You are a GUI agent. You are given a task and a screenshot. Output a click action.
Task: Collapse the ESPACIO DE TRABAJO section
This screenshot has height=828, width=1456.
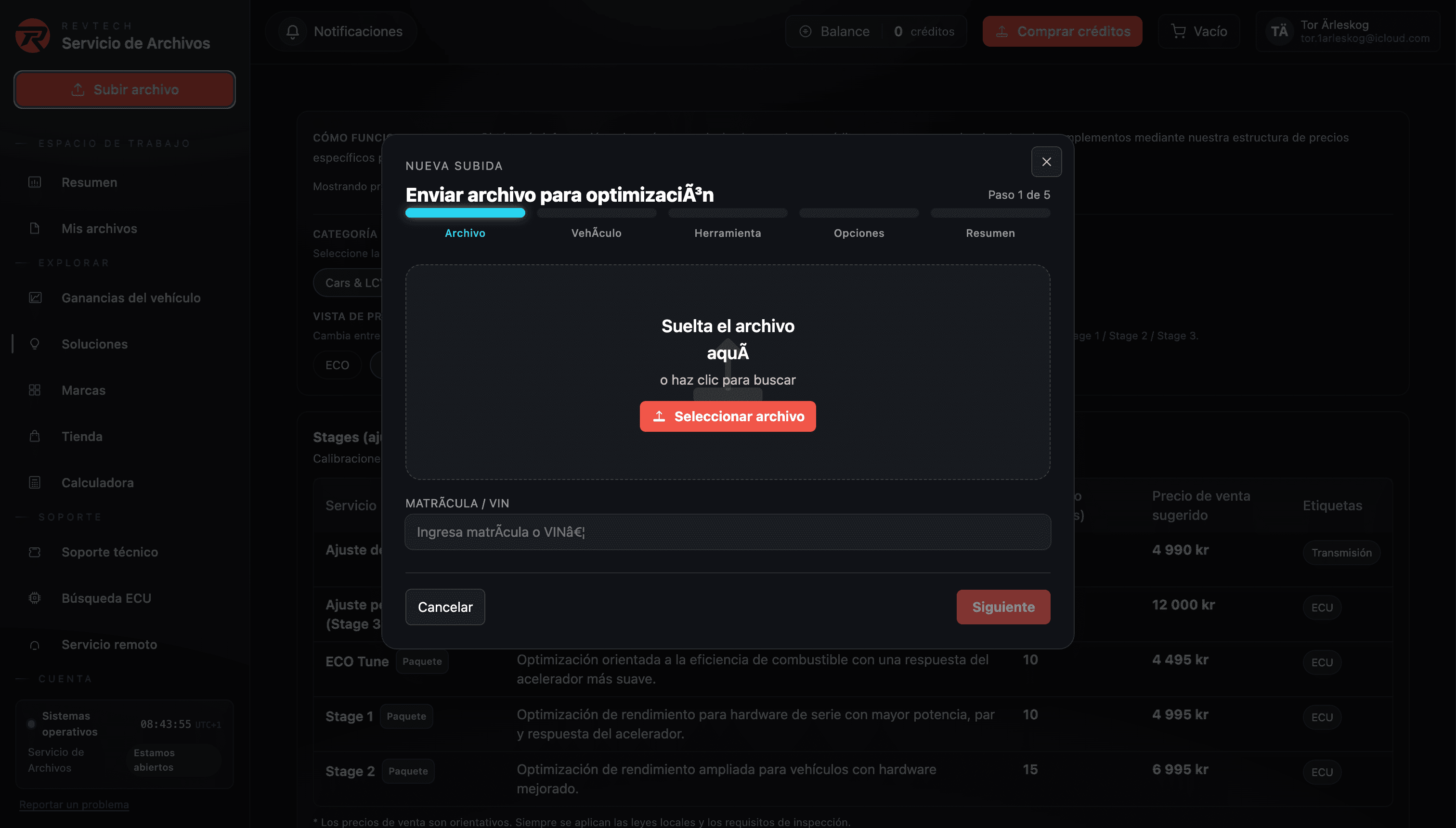[22, 143]
